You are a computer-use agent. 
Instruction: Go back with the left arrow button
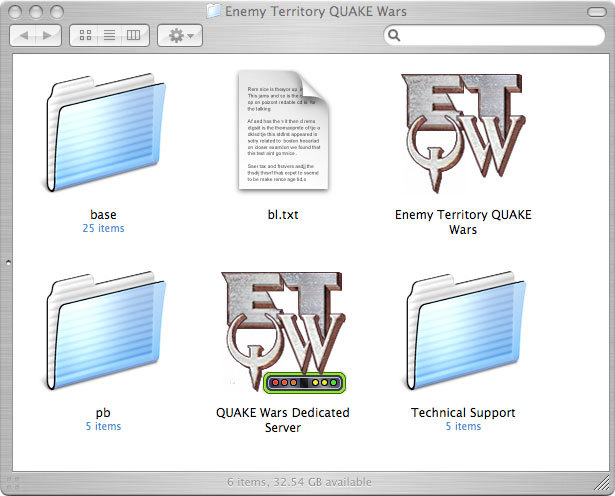[x=23, y=36]
